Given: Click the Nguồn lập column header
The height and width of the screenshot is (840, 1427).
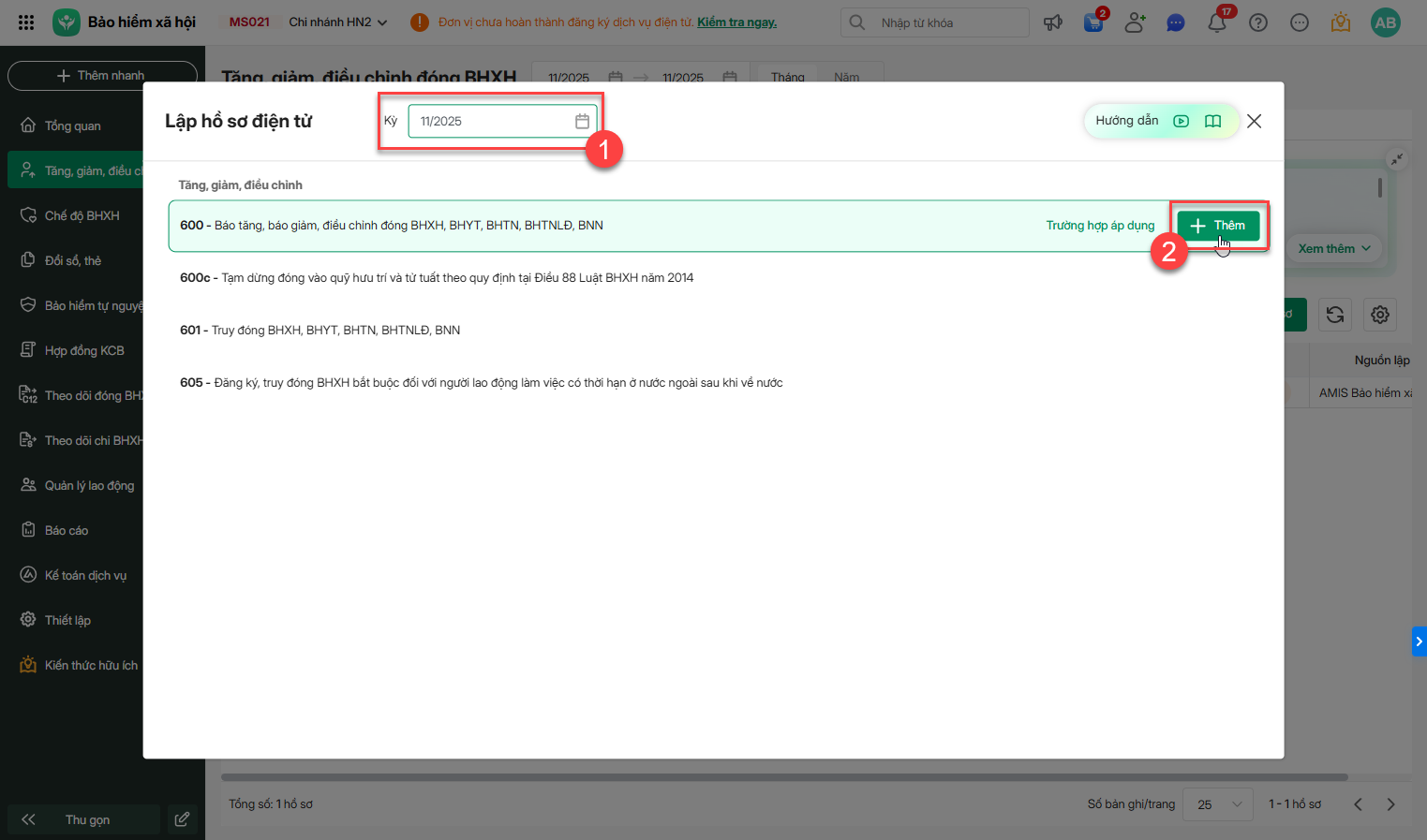Looking at the screenshot, I should (1382, 361).
